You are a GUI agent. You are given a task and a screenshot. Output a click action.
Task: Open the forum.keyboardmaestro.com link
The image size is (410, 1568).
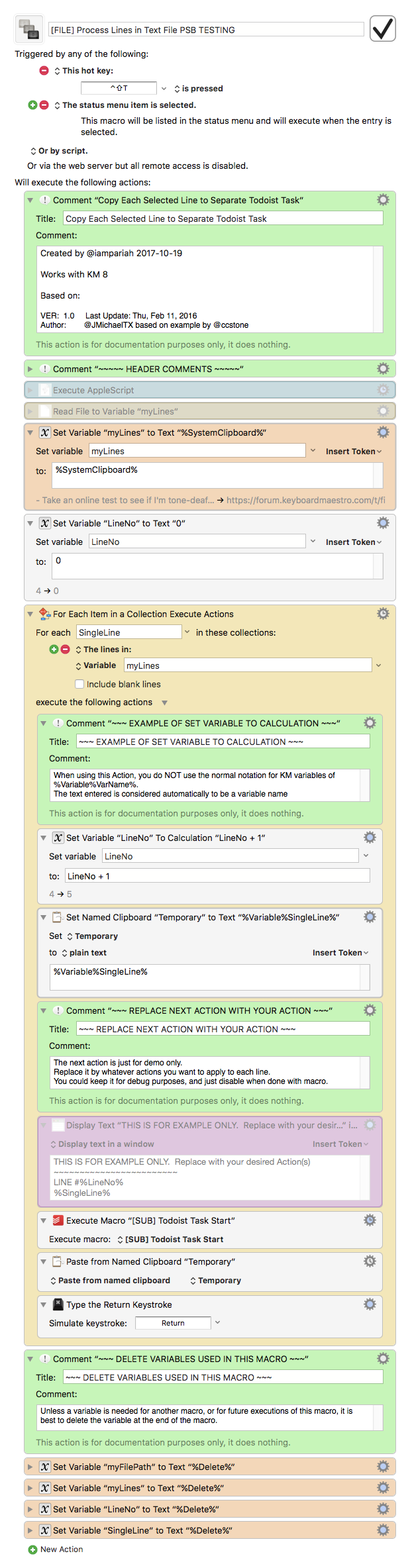tap(305, 500)
